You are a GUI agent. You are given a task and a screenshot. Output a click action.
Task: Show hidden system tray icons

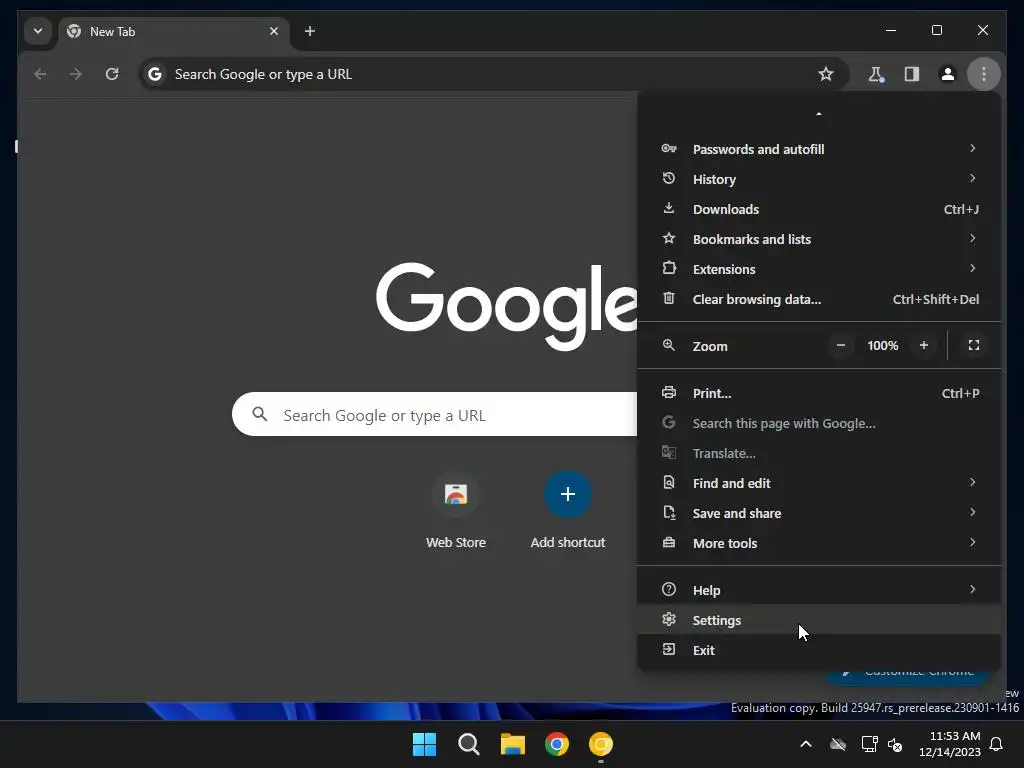point(806,744)
